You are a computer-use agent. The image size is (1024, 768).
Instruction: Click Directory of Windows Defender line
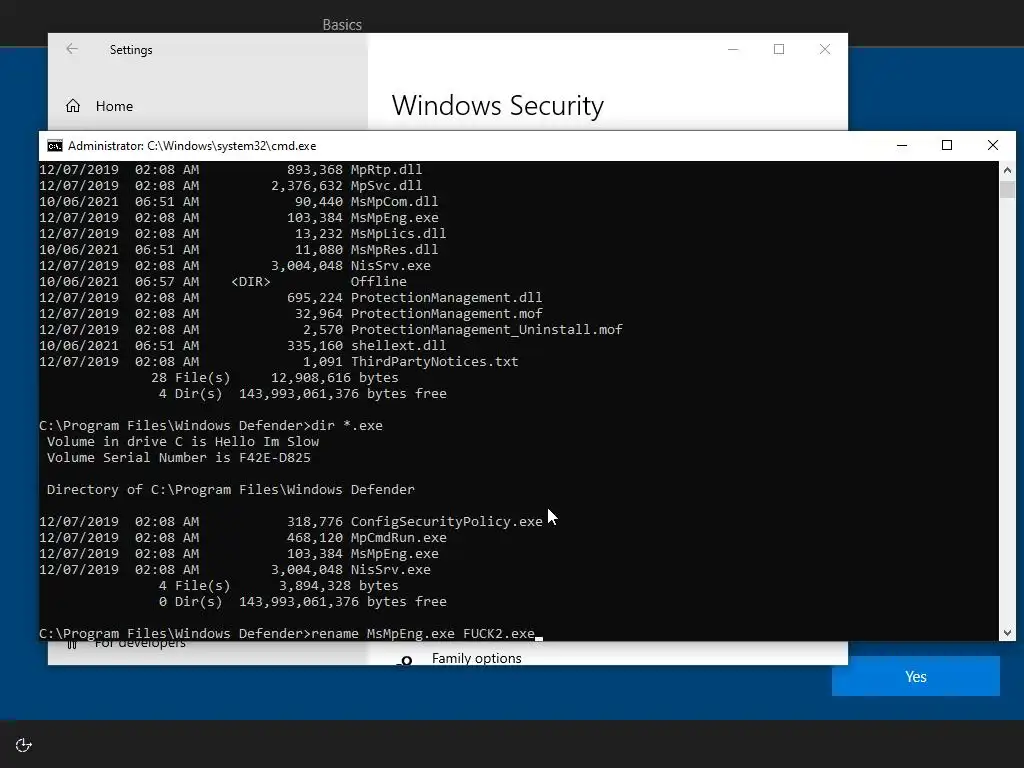[x=231, y=490]
